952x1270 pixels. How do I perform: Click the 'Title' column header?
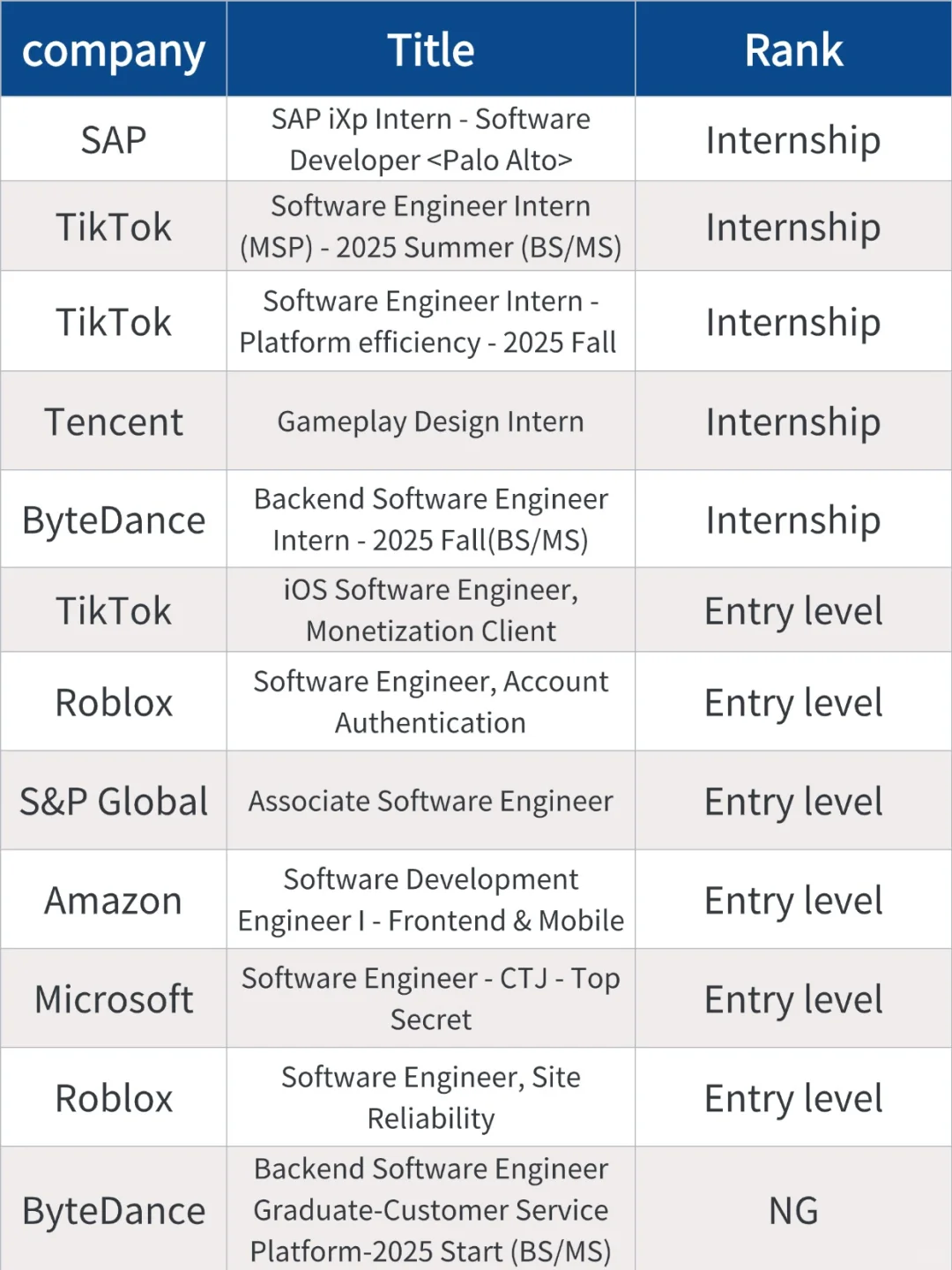431,49
